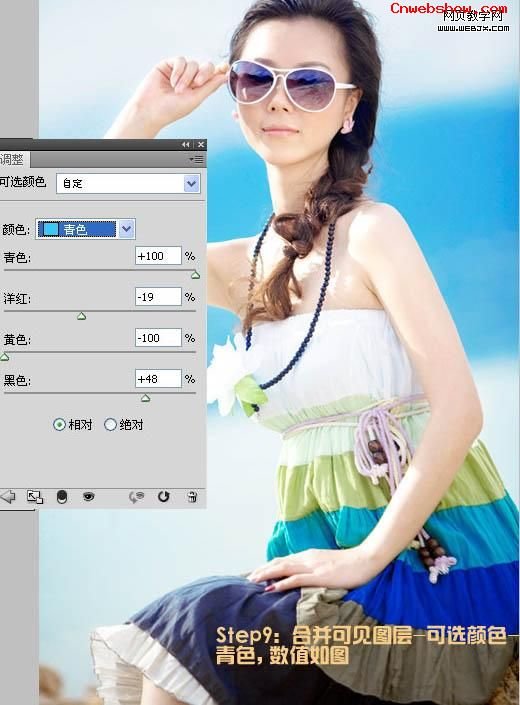This screenshot has height=705, width=520.
Task: Click the 黑色 slider handle
Action: [x=146, y=398]
